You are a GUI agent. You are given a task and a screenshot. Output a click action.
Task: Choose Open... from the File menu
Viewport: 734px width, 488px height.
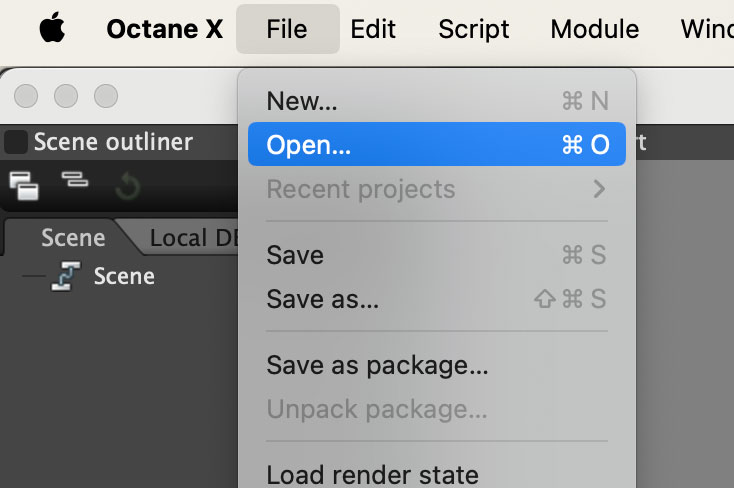click(309, 145)
